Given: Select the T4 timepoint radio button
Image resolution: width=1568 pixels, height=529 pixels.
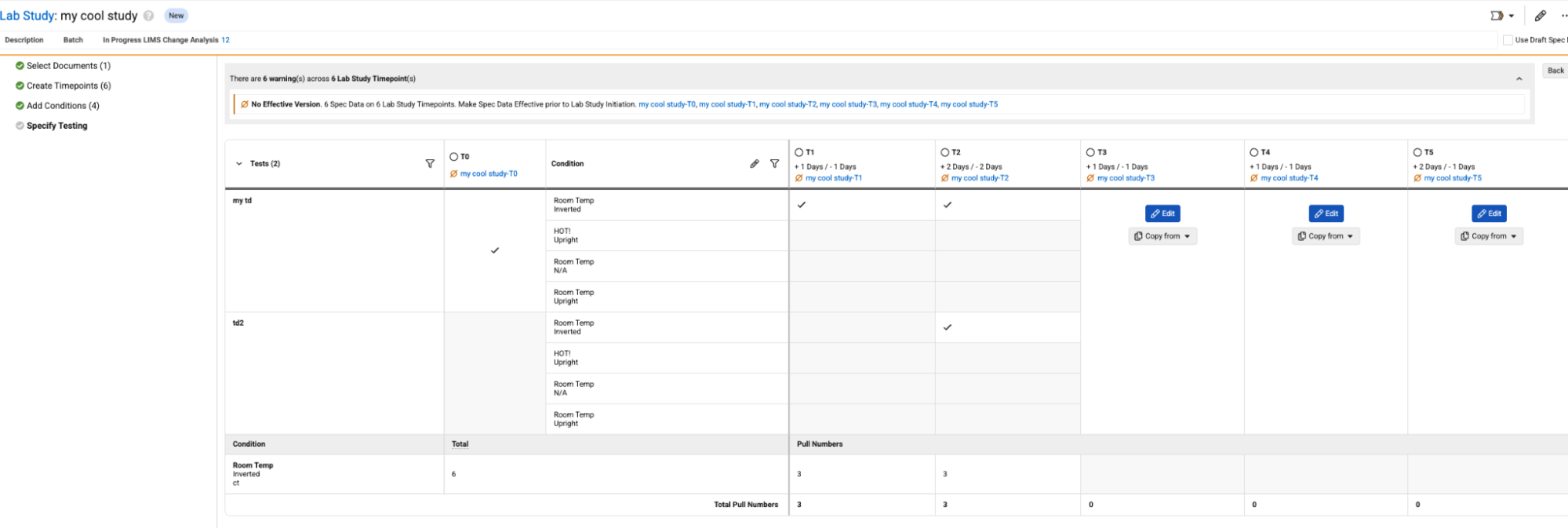Looking at the screenshot, I should click(1254, 152).
